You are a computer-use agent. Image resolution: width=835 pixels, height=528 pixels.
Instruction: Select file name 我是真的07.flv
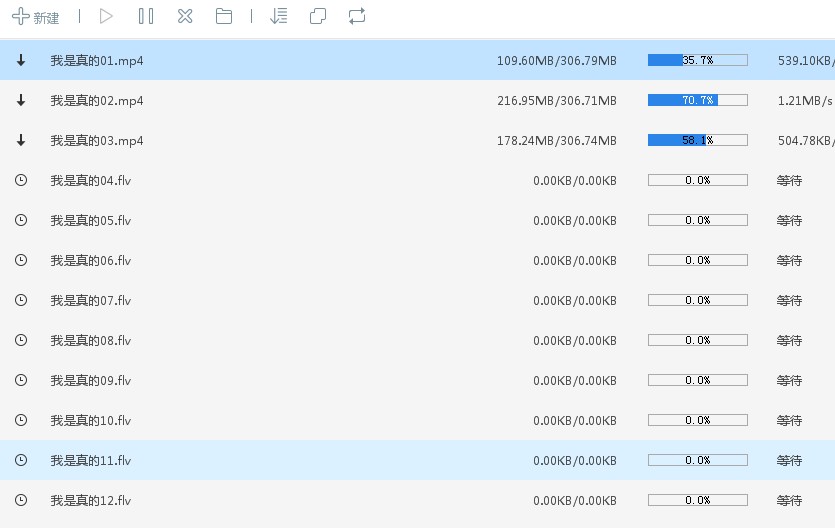(x=91, y=301)
